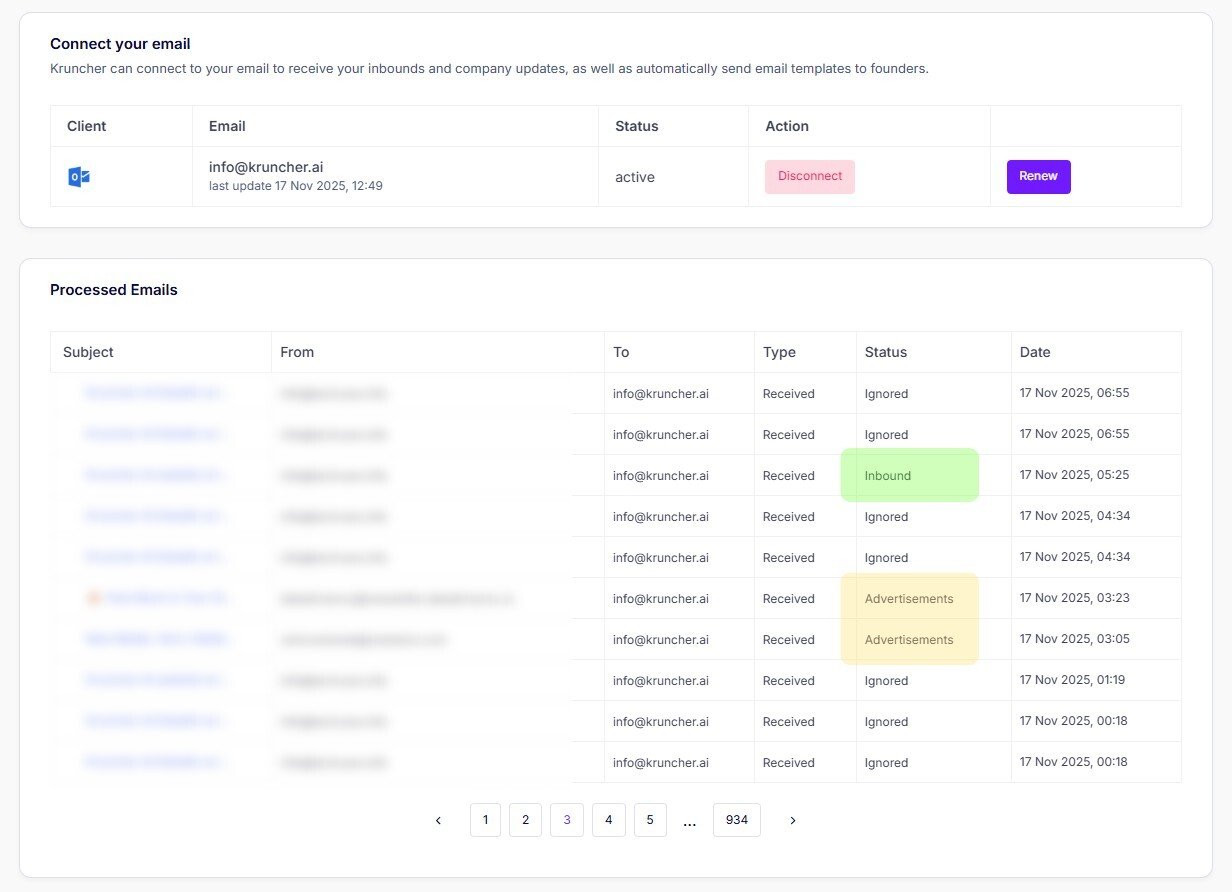
Task: Open page 5 in pagination
Action: coord(650,819)
